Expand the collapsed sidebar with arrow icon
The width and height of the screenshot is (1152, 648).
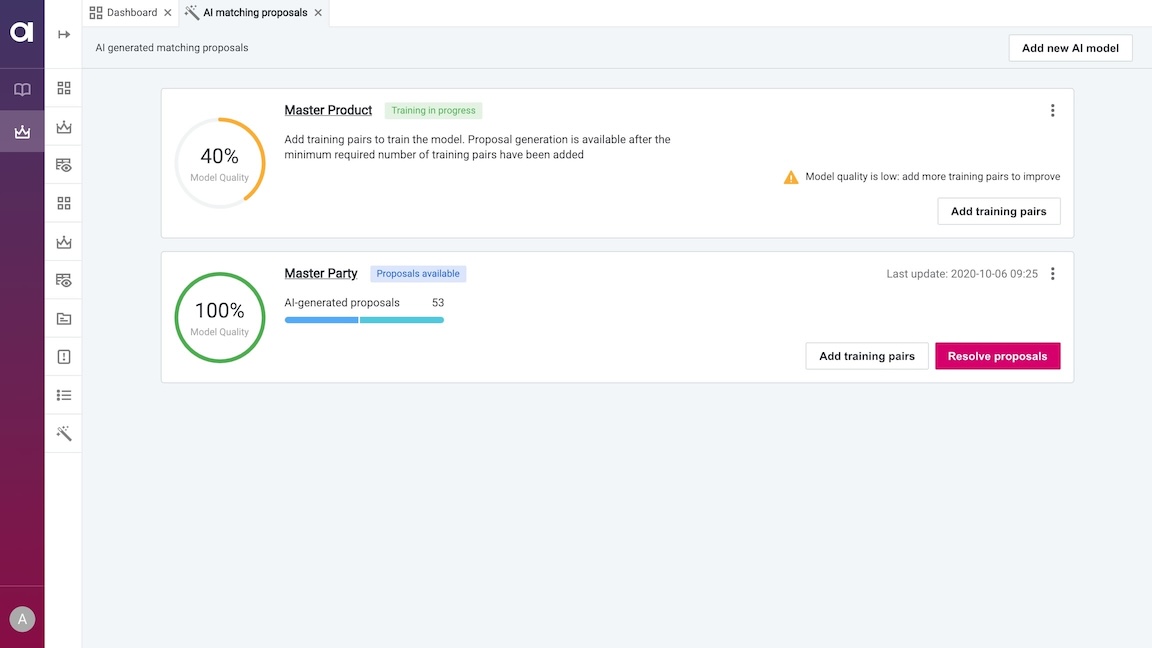(64, 35)
